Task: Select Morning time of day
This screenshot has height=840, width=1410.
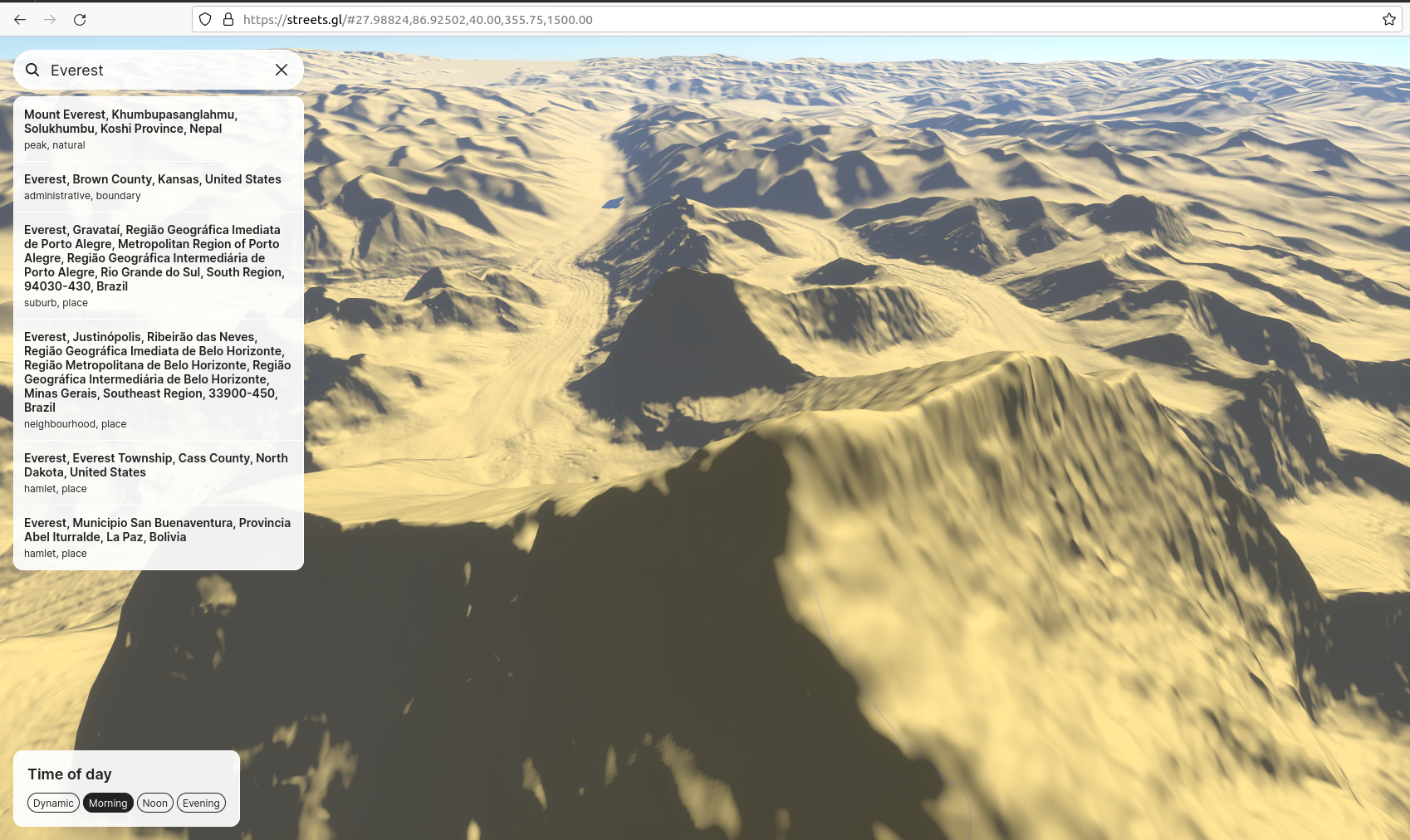Action: (x=108, y=803)
